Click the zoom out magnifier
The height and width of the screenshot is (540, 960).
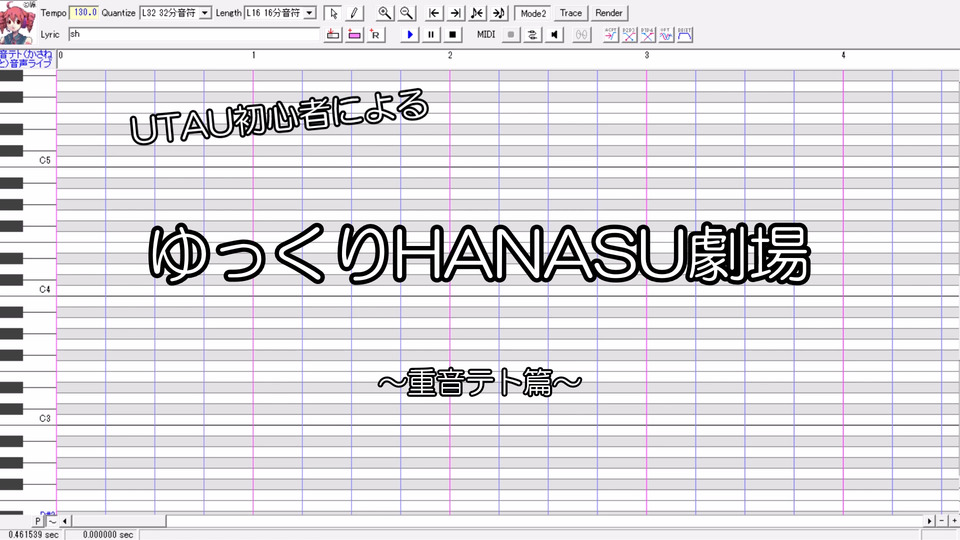(x=407, y=13)
